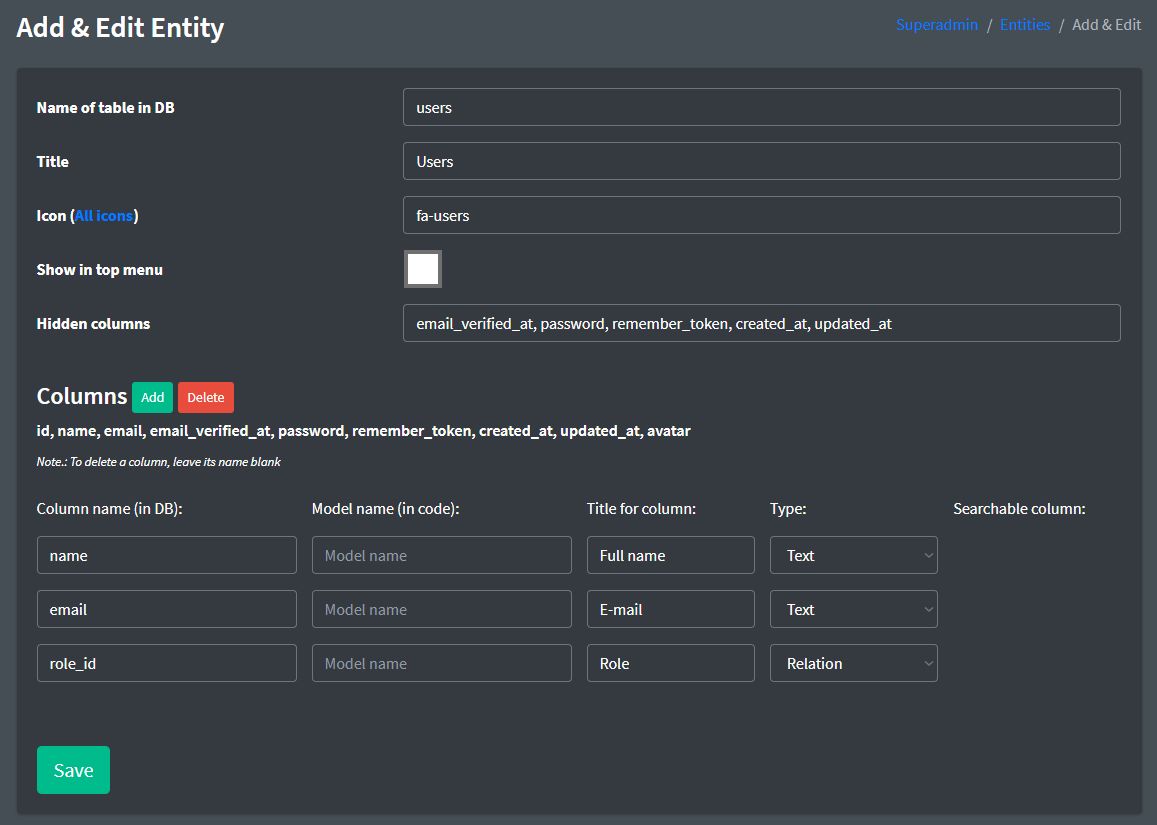1157x825 pixels.
Task: Open the Type dropdown for email column
Action: (x=853, y=609)
